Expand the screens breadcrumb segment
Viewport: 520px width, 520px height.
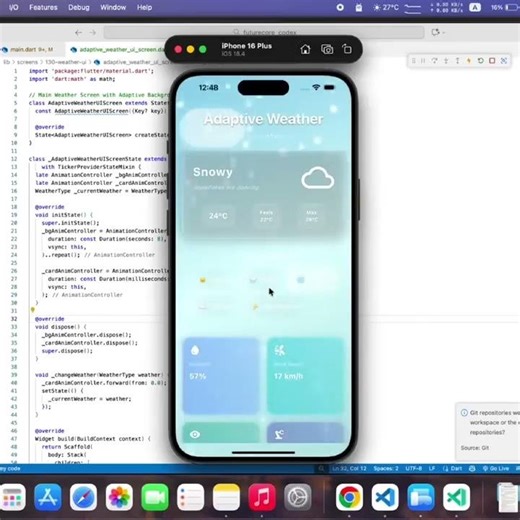click(x=27, y=62)
